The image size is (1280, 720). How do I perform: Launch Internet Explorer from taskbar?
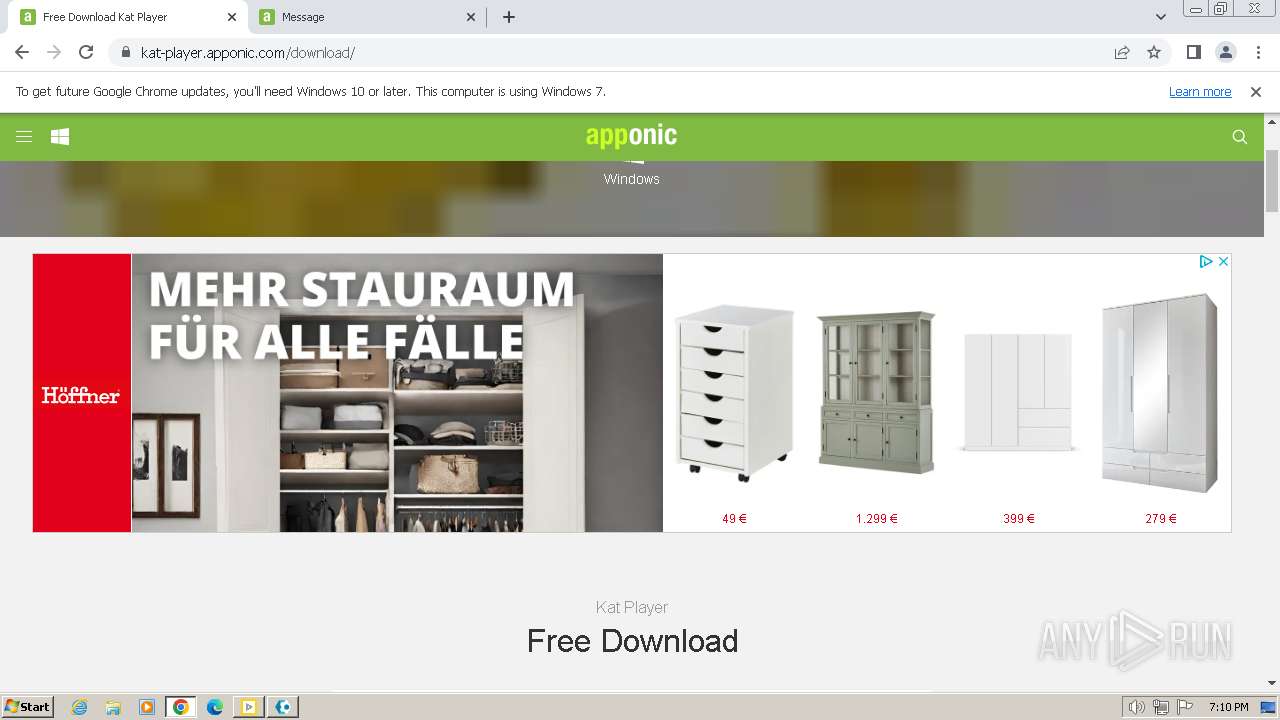pyautogui.click(x=80, y=707)
